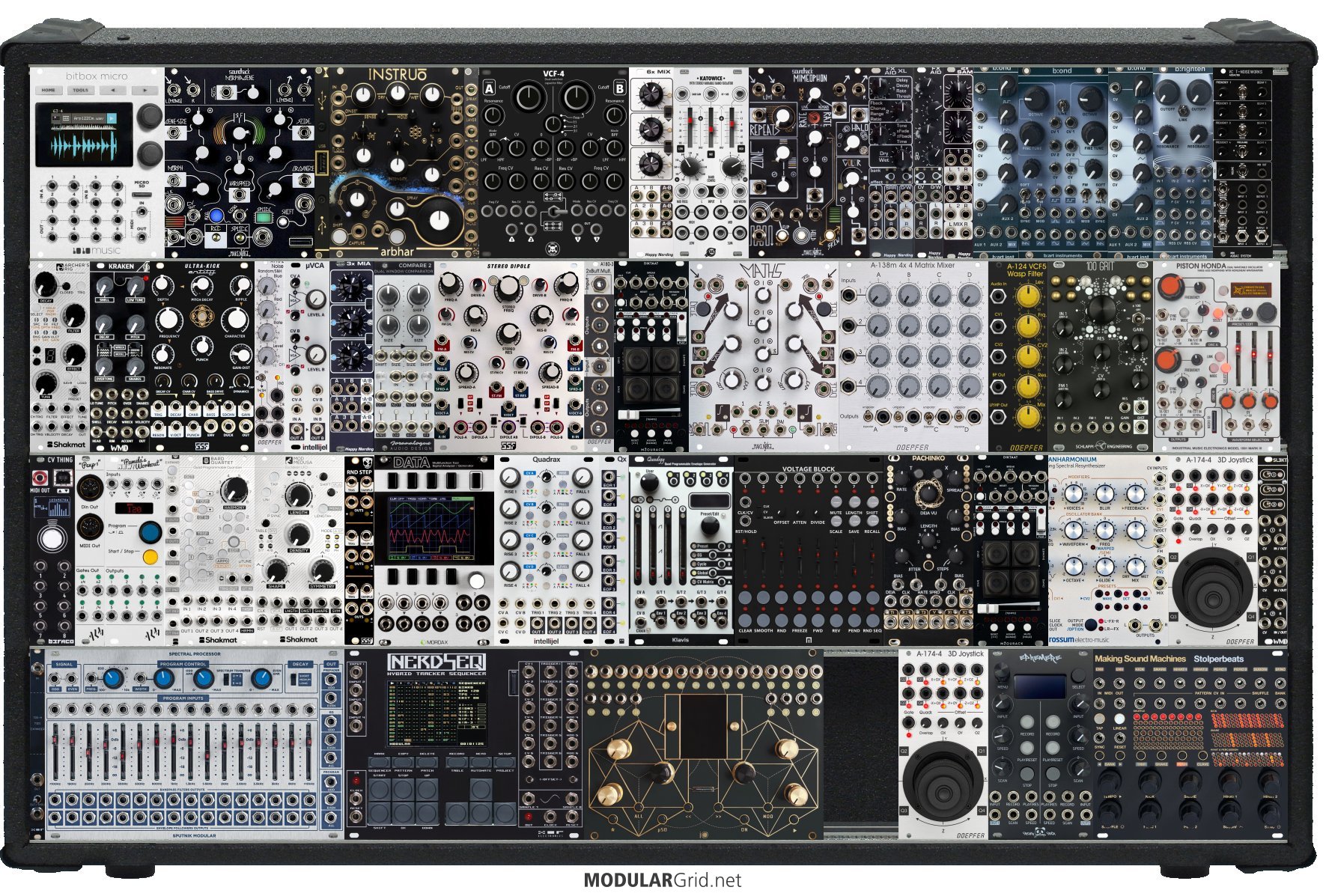Select the Ultra-Kick module
This screenshot has height=896, width=1326.
click(x=202, y=356)
